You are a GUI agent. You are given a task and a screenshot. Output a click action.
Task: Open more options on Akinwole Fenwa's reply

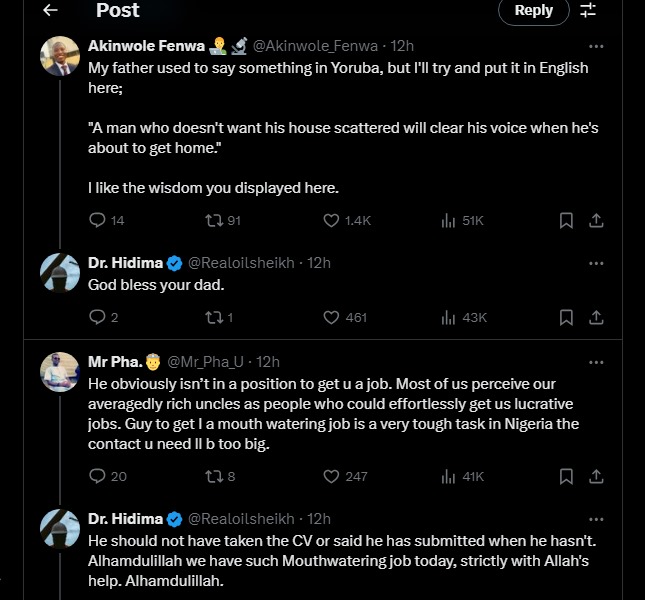click(596, 46)
